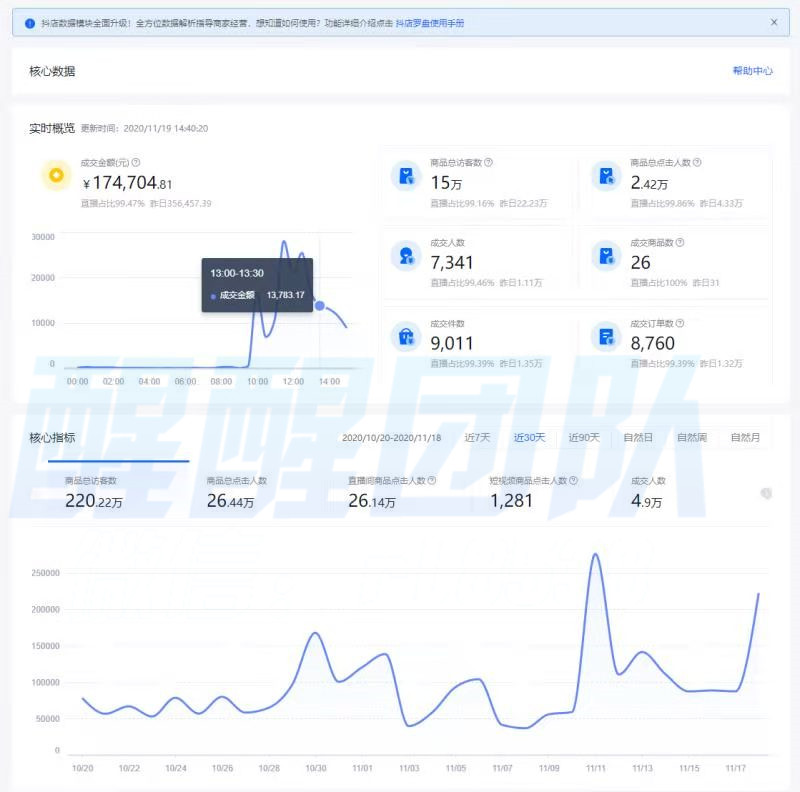Click the 13:00-13:30 chart tooltip
This screenshot has width=800, height=792.
click(257, 285)
